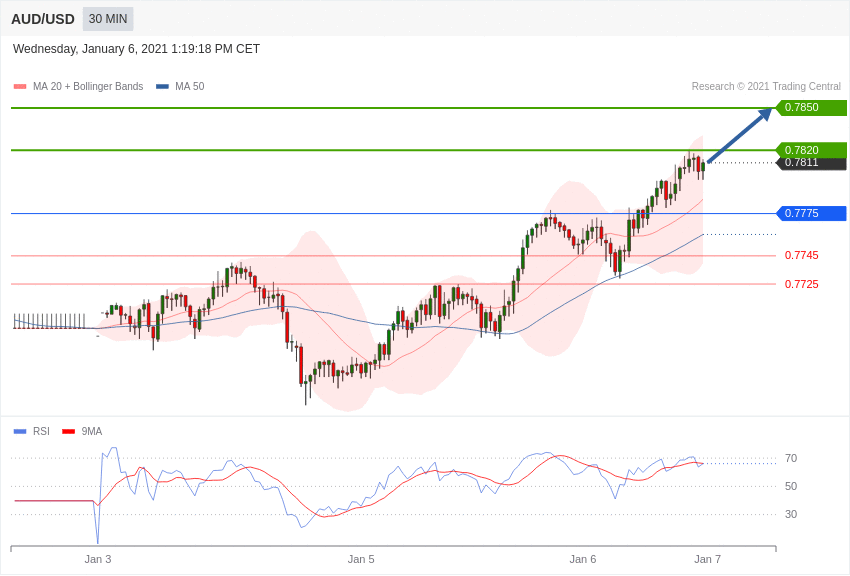Click the Jan 6 date axis label

583,559
